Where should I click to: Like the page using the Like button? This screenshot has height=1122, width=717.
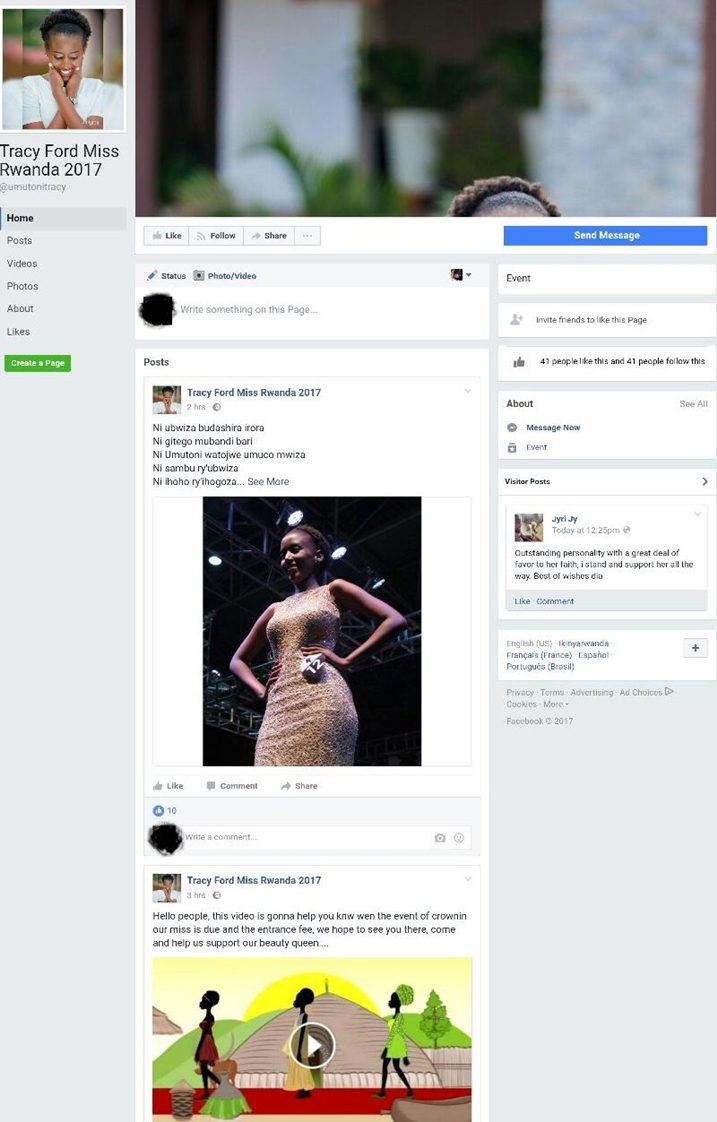pyautogui.click(x=166, y=235)
